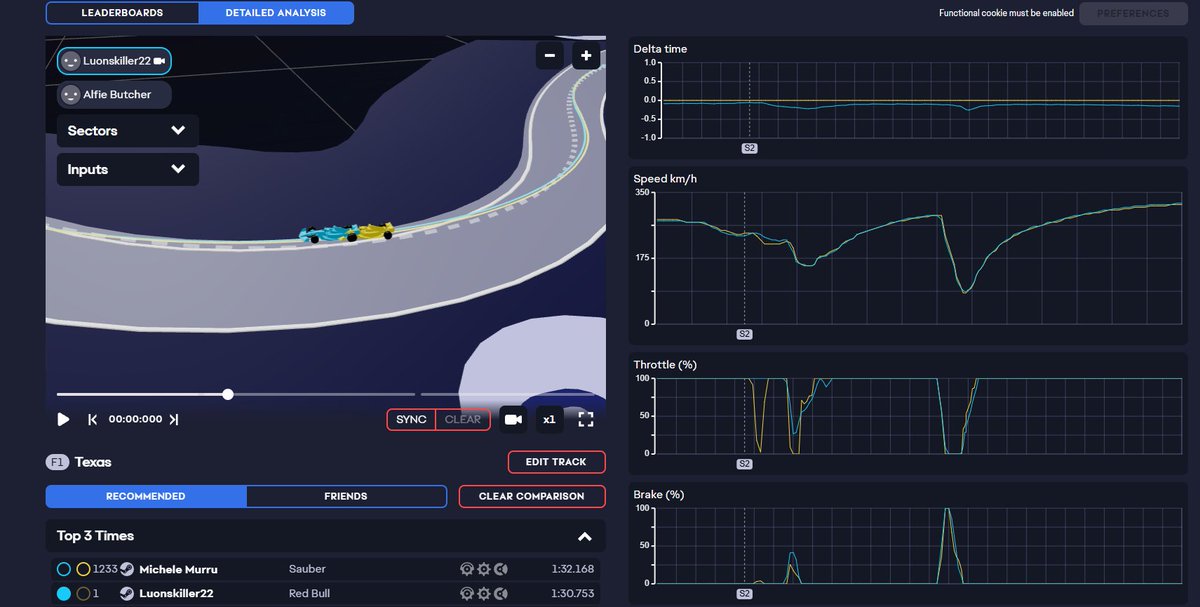Toggle yellow compare circle for Luonskiller22
Screen dimensions: 1200x607
[x=83, y=593]
